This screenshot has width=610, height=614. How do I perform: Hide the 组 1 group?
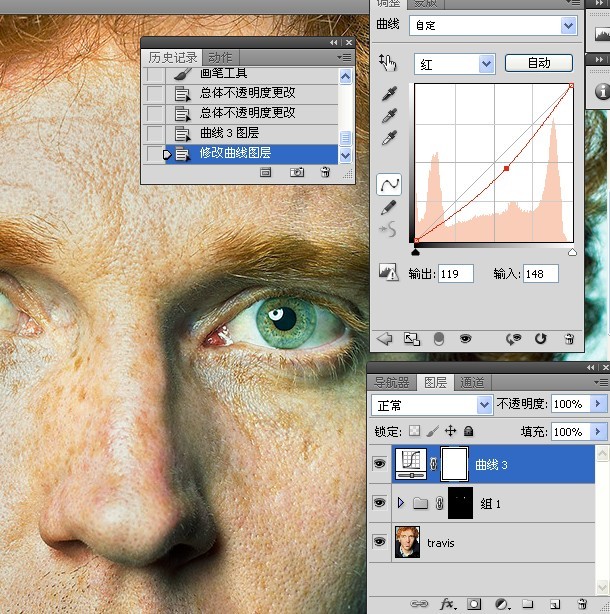click(x=379, y=502)
